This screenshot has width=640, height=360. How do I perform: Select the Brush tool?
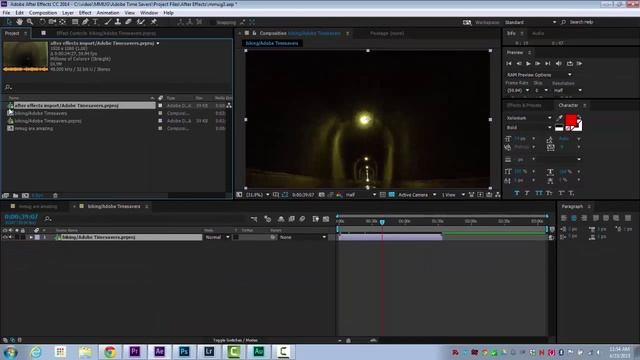pos(107,22)
